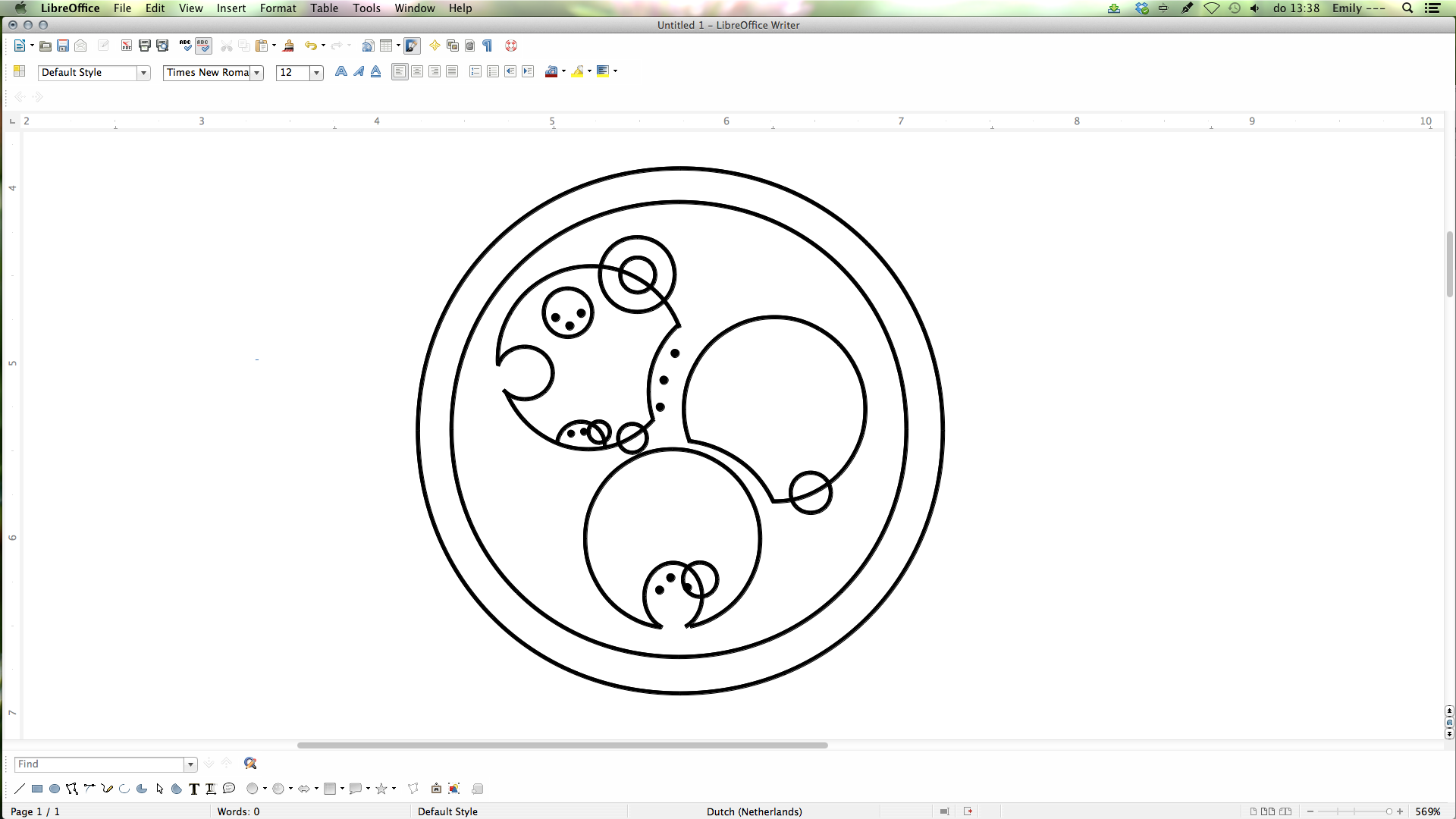The height and width of the screenshot is (819, 1456).
Task: Expand the Basic Shapes dropdown arrow
Action: point(265,789)
